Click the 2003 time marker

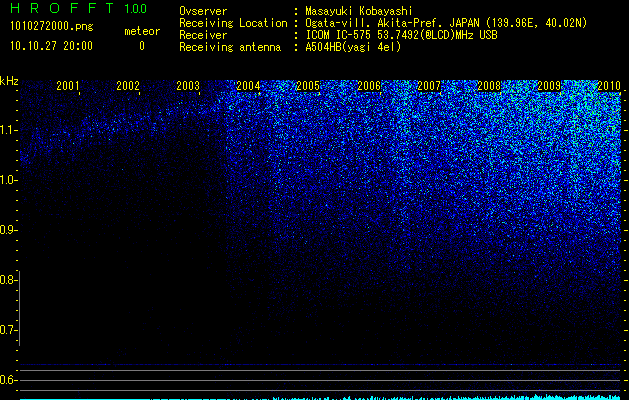point(188,86)
